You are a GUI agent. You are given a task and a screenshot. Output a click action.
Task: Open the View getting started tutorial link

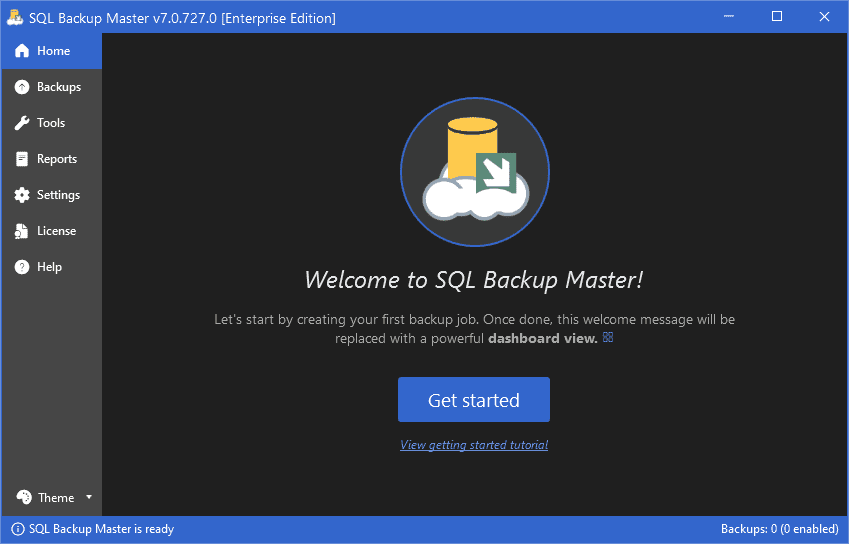(x=474, y=445)
